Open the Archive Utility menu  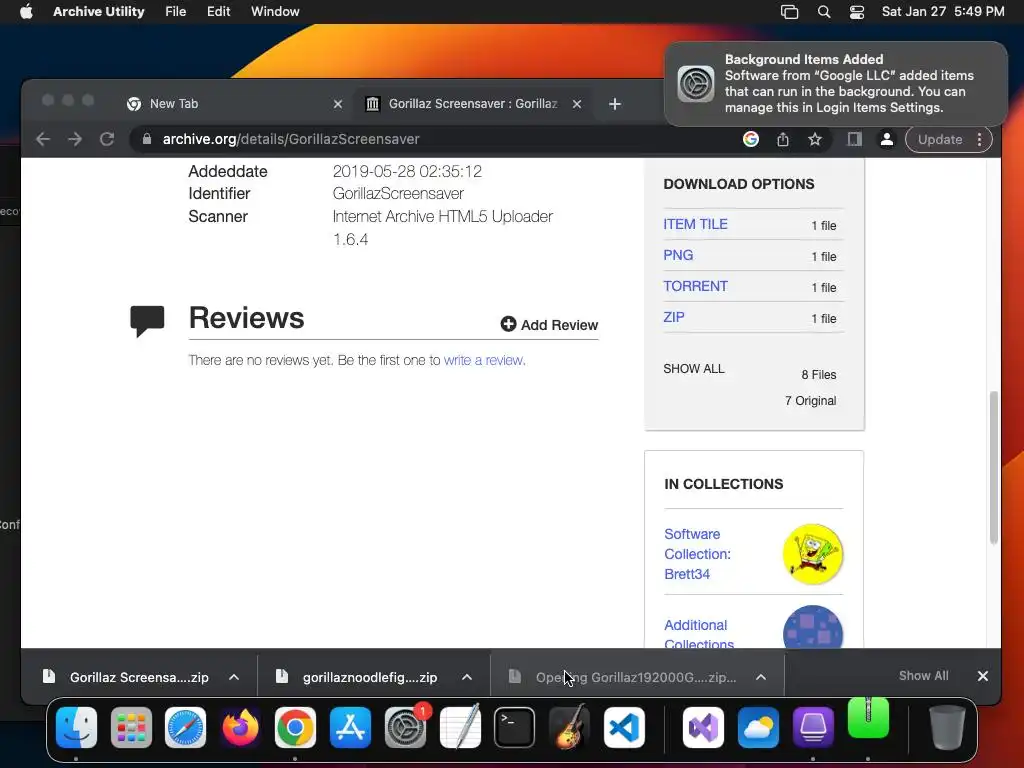99,12
